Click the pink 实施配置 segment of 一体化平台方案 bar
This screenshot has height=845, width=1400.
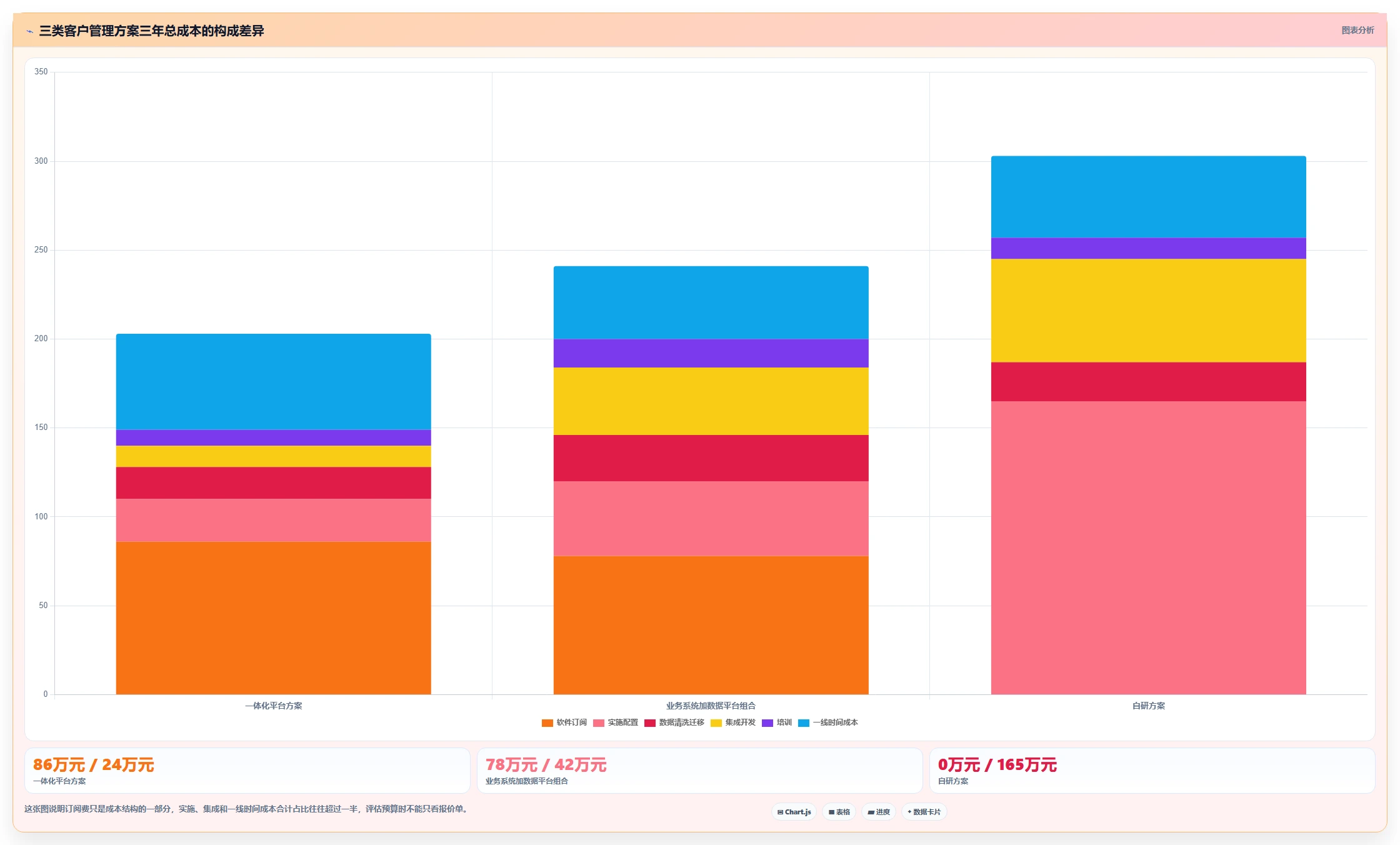273,520
